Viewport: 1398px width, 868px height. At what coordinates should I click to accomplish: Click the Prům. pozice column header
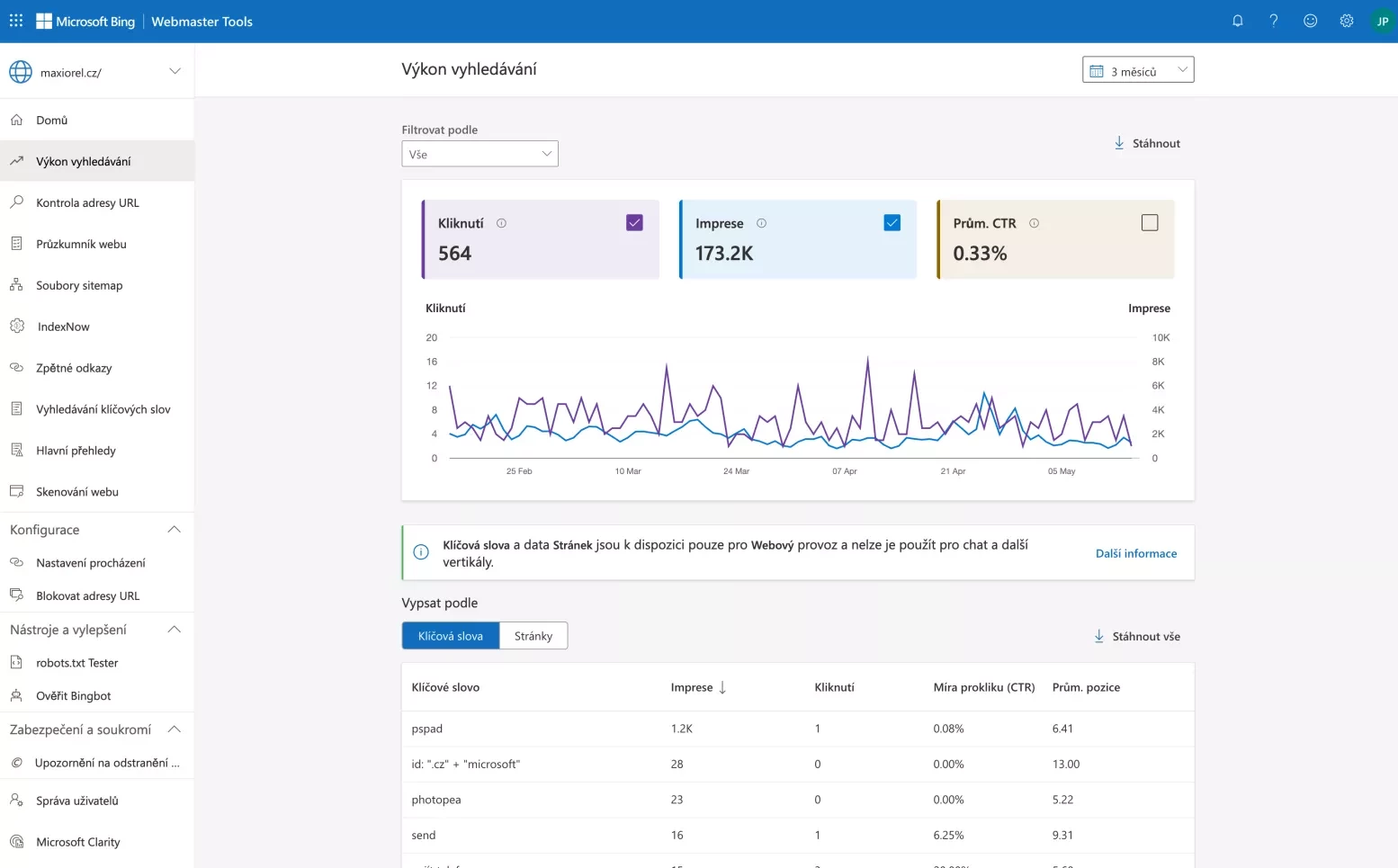1086,687
